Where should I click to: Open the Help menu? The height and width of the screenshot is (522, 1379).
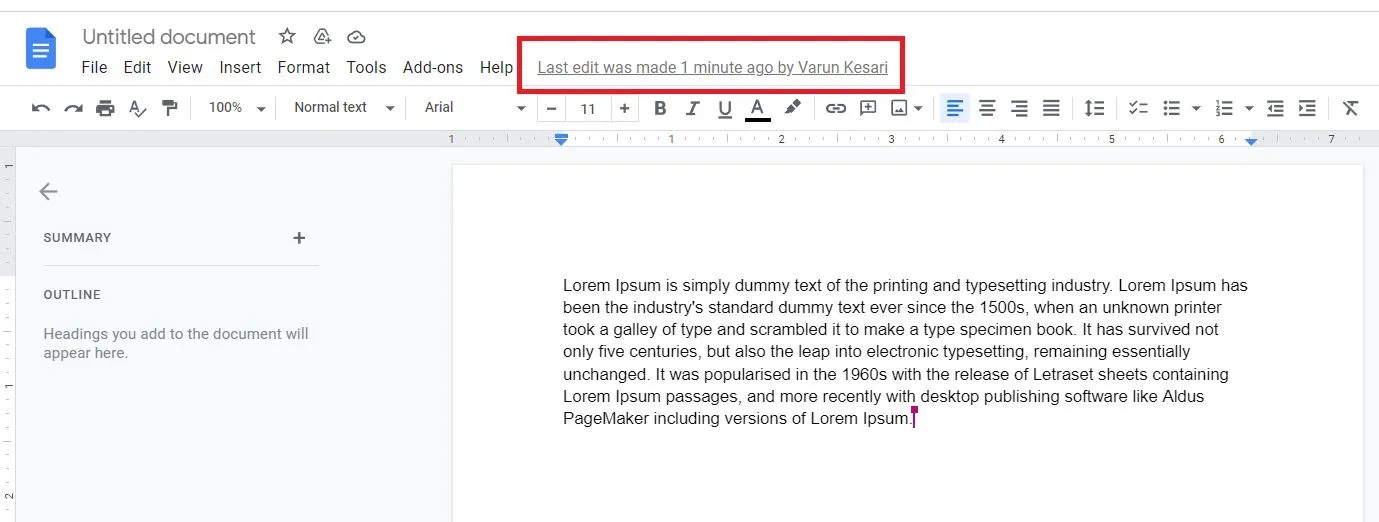(x=496, y=67)
